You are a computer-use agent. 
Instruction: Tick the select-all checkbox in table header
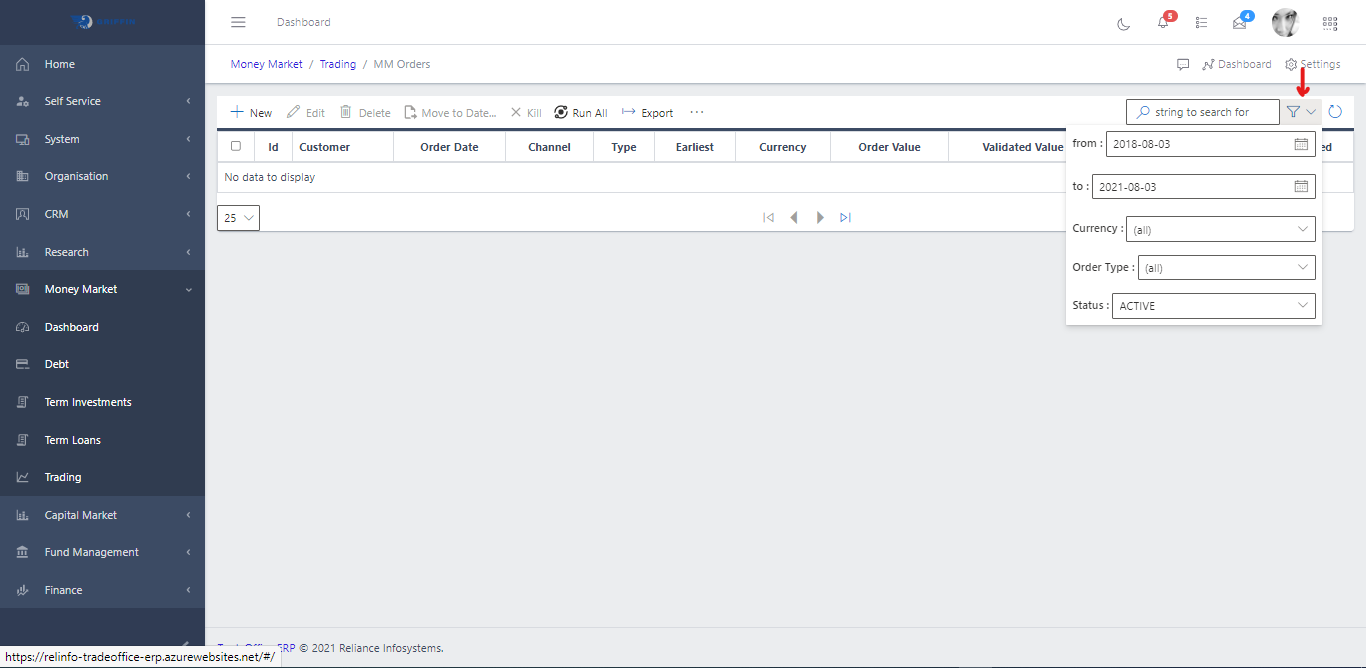[236, 146]
